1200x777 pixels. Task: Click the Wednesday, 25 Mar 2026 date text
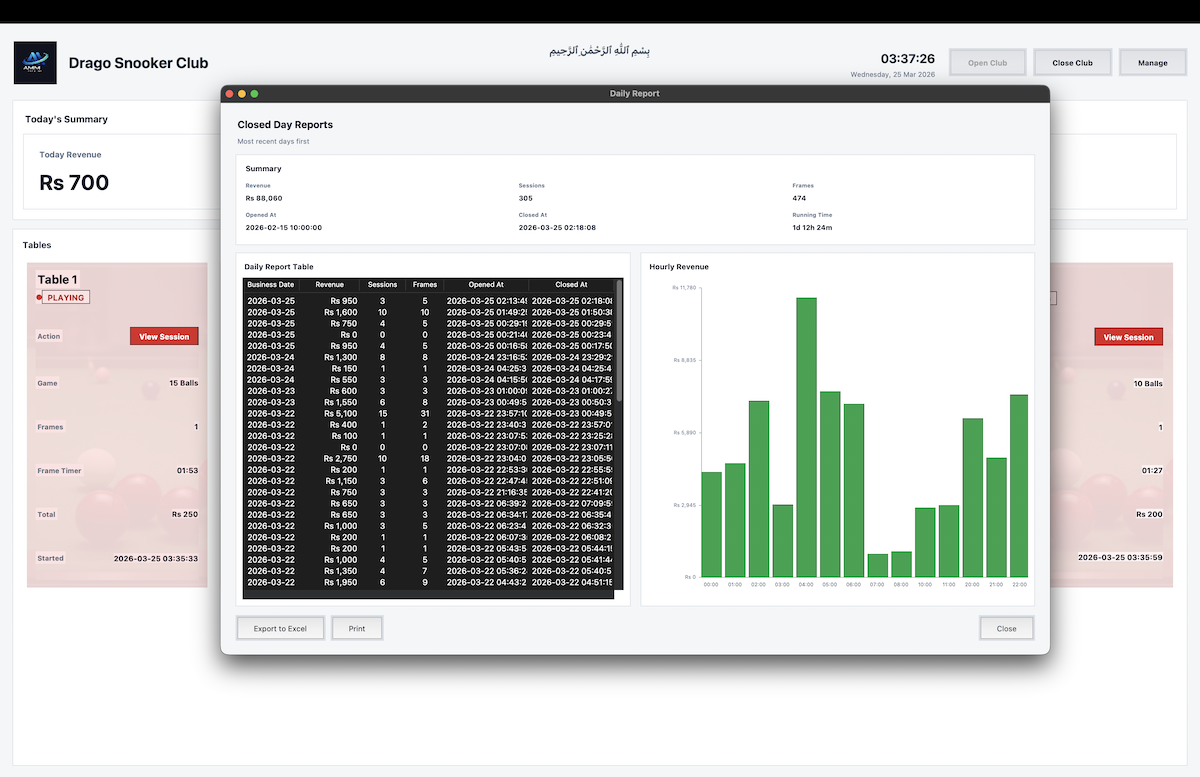click(x=893, y=74)
